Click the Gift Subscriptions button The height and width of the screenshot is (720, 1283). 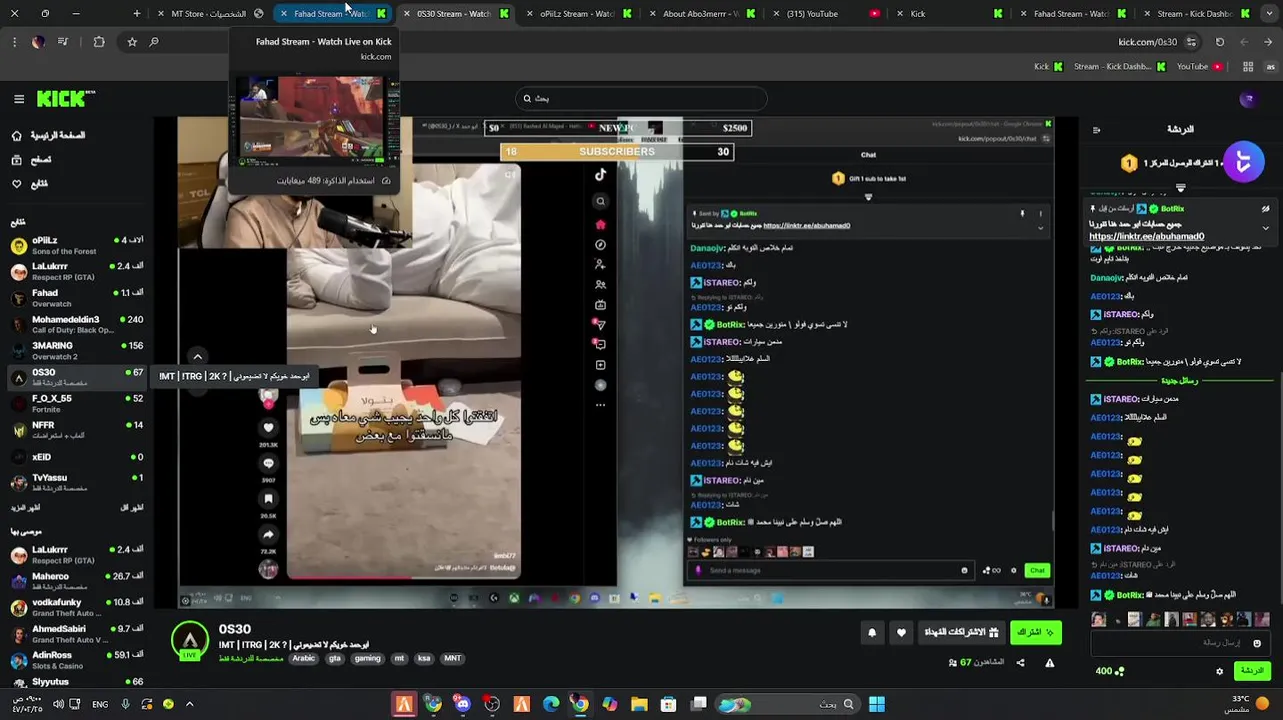[x=961, y=632]
